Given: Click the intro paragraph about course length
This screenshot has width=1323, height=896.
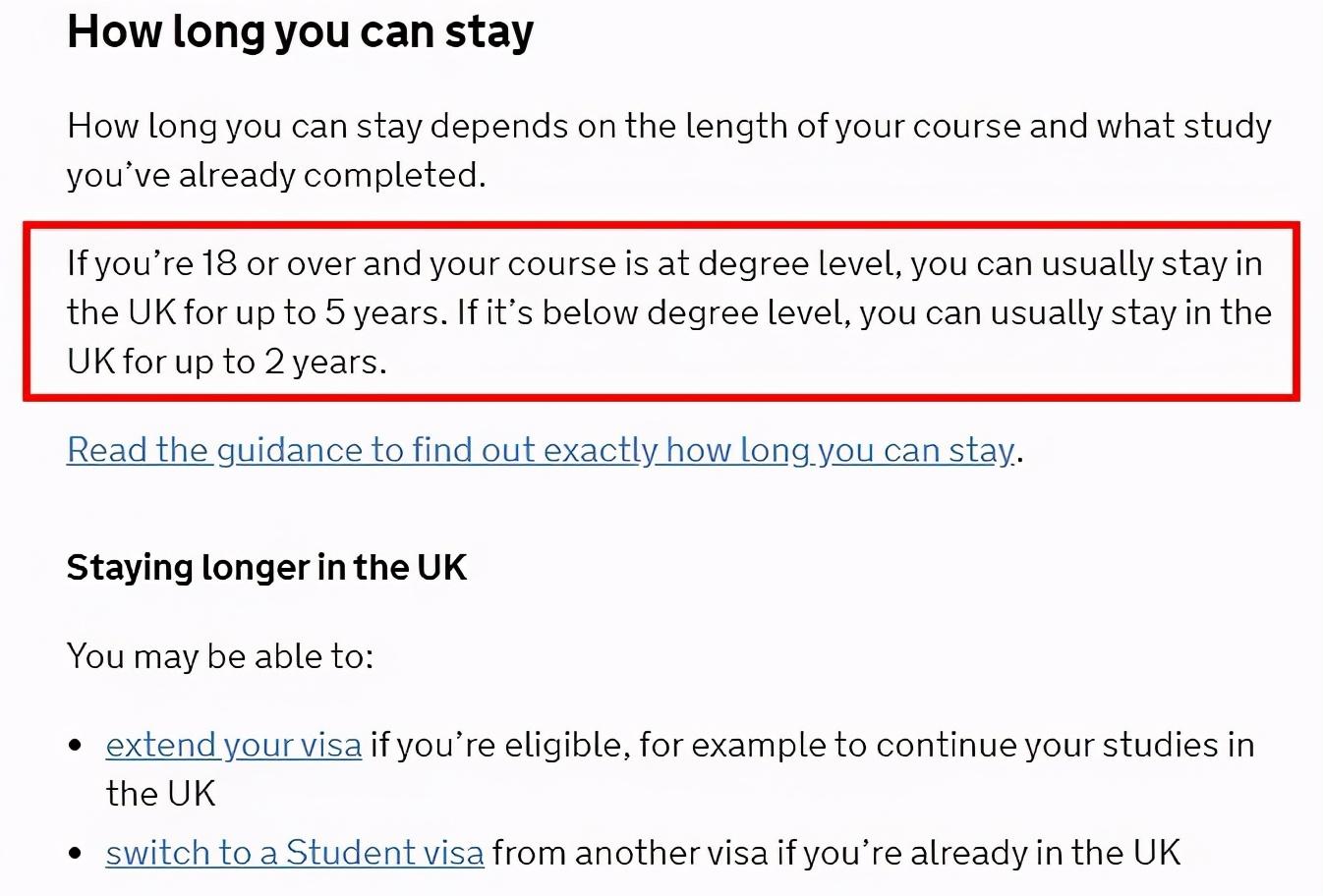Looking at the screenshot, I should [668, 127].
